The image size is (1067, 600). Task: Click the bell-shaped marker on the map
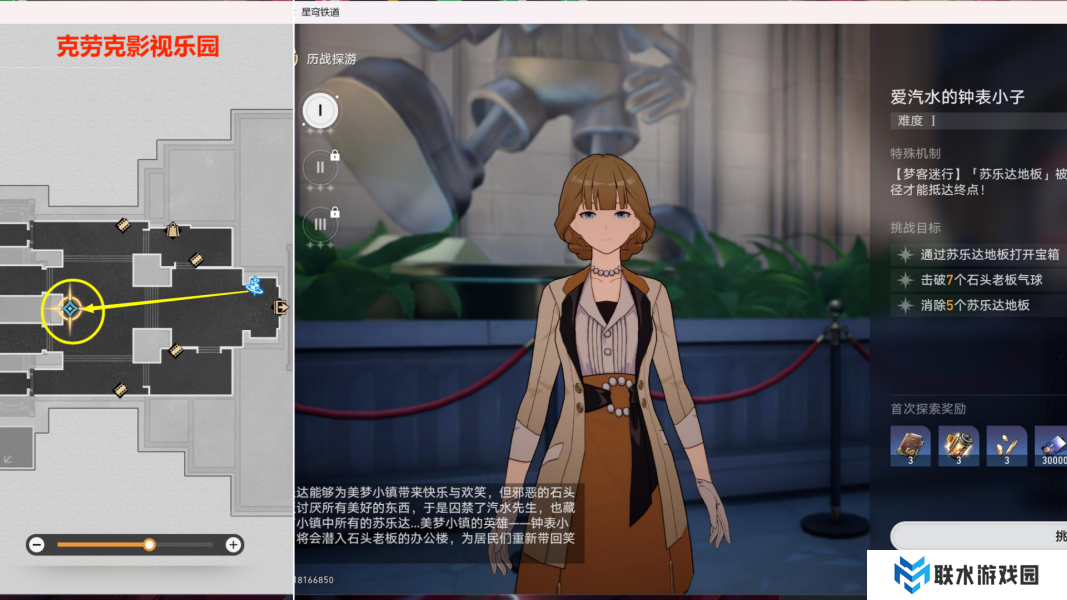click(x=172, y=230)
